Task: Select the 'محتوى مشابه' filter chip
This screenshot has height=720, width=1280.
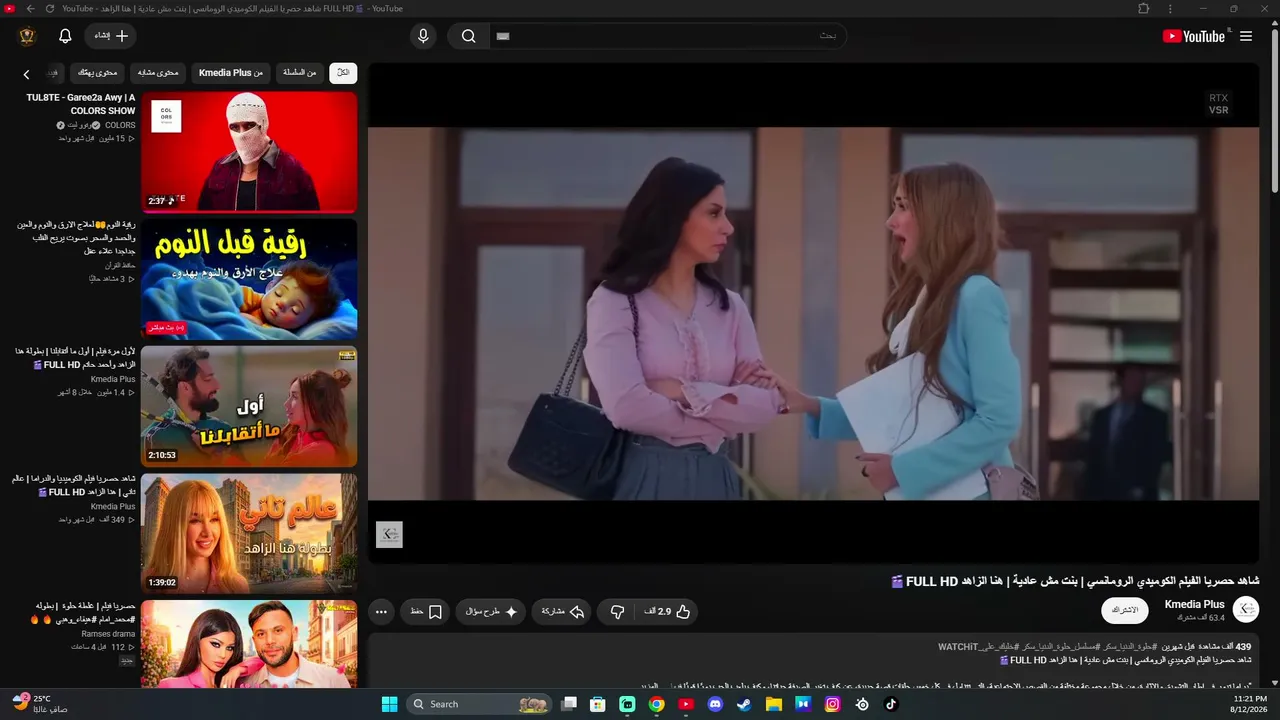Action: click(x=158, y=72)
